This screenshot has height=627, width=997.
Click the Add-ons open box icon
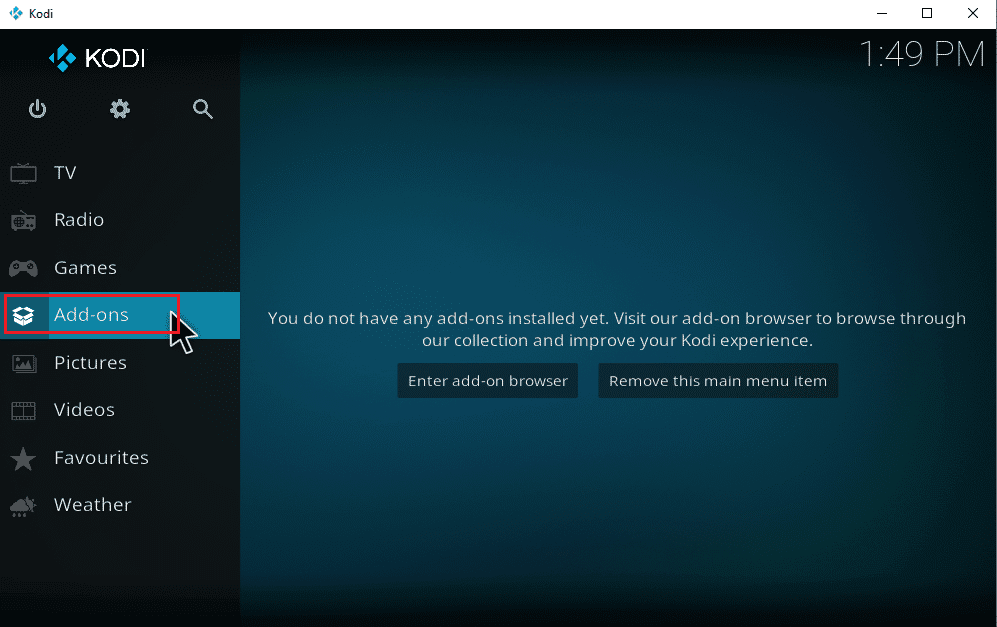[24, 315]
